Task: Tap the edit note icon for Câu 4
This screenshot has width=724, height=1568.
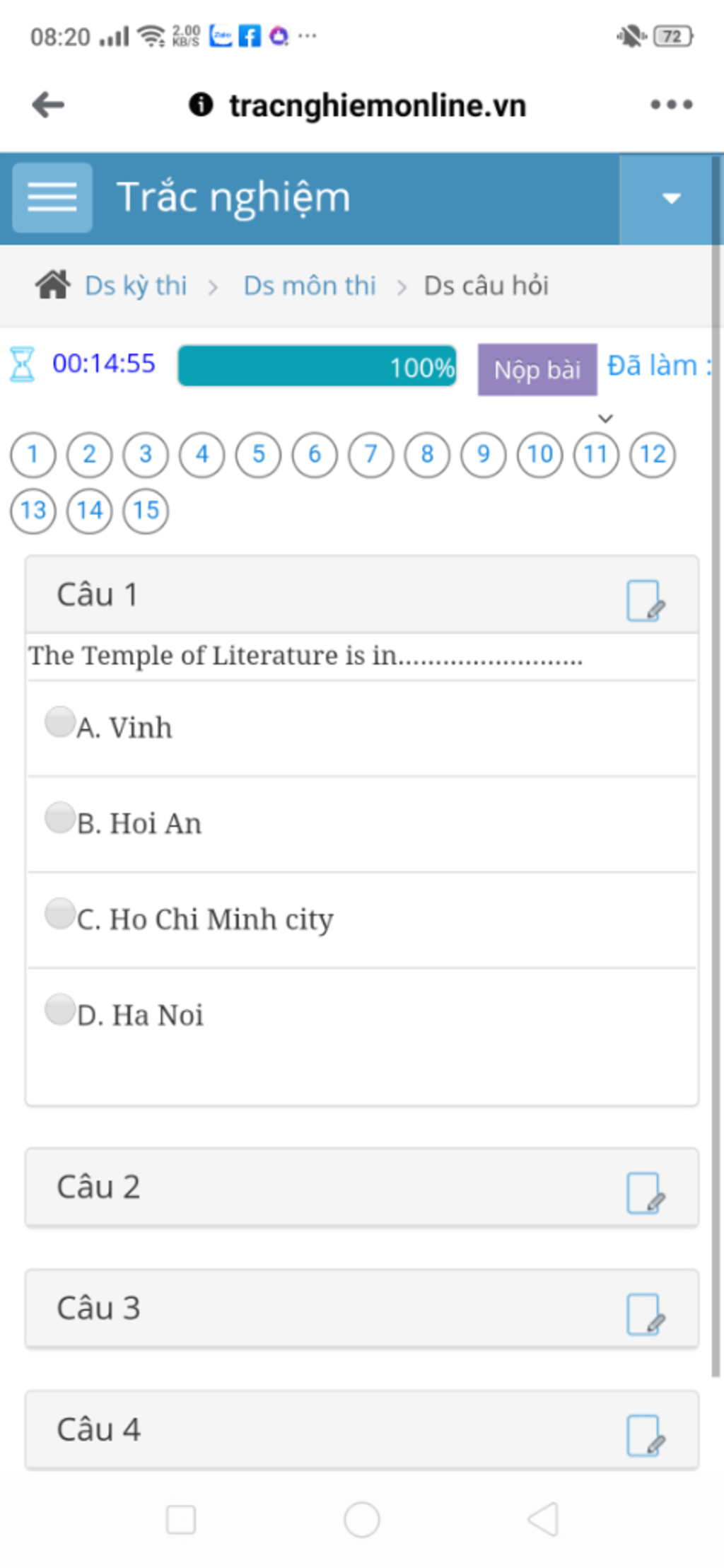Action: 646,1436
